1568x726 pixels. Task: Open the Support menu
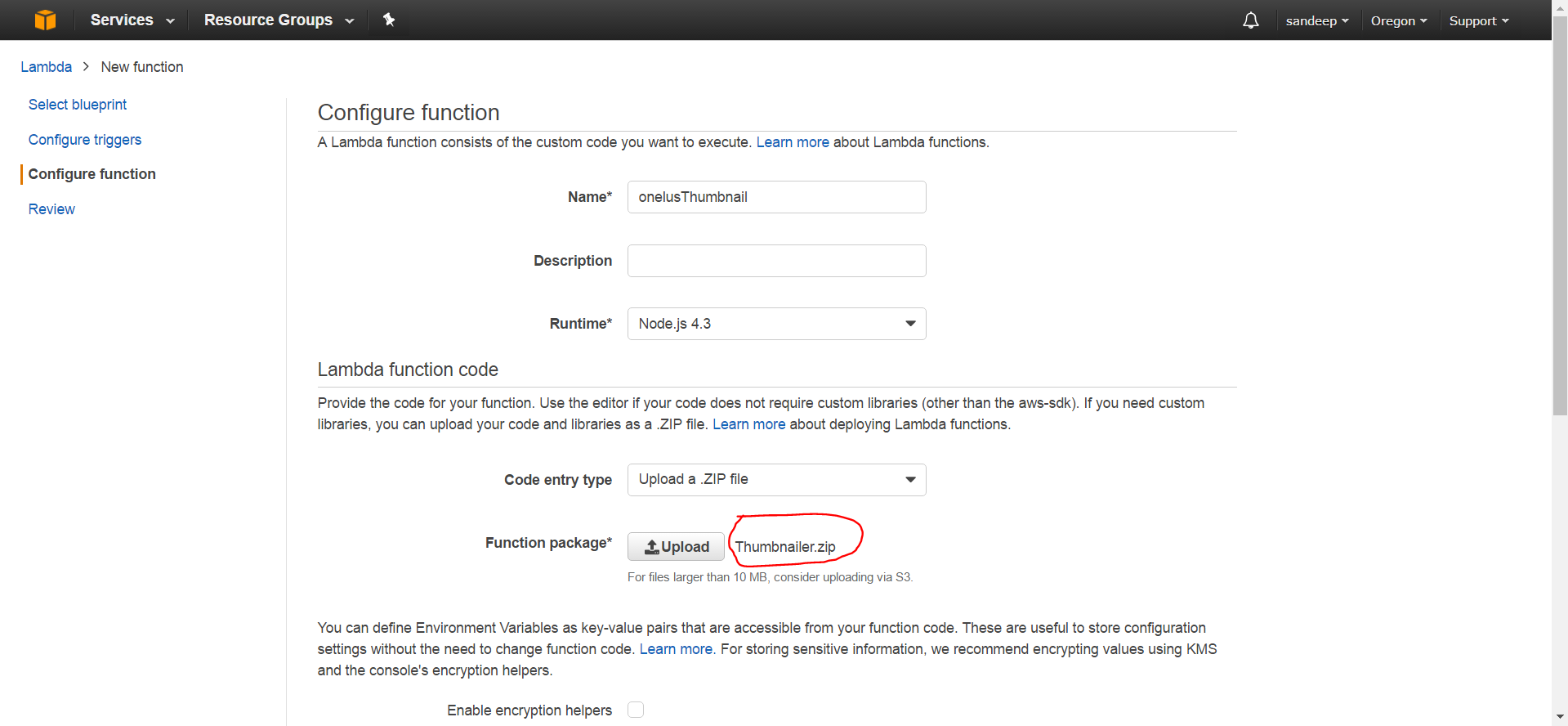tap(1479, 20)
